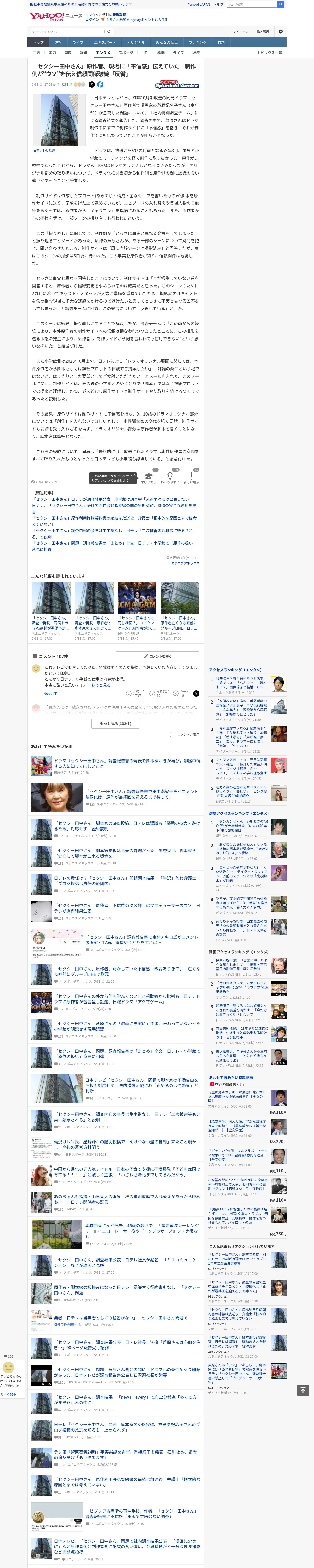Viewport: 314px width, 1568px height.
Task: Open the Yahoo! JAPAN header link
Action: (x=199, y=4)
